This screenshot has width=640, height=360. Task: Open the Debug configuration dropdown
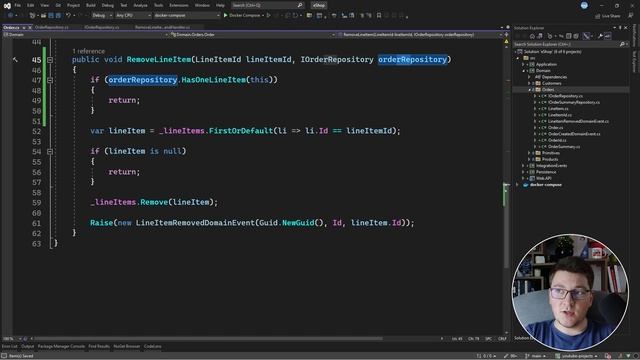102,16
